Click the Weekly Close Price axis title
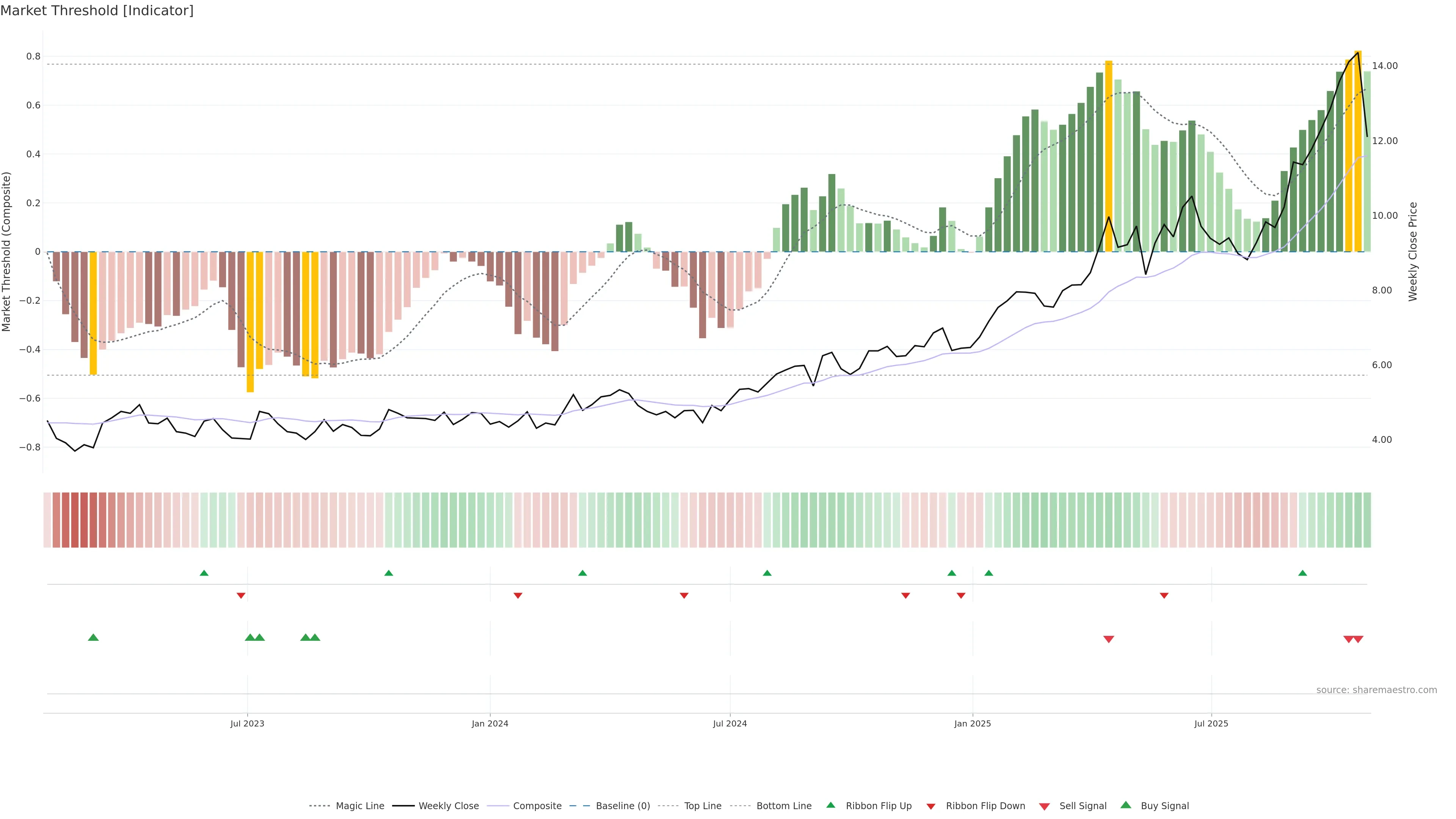 1412,251
